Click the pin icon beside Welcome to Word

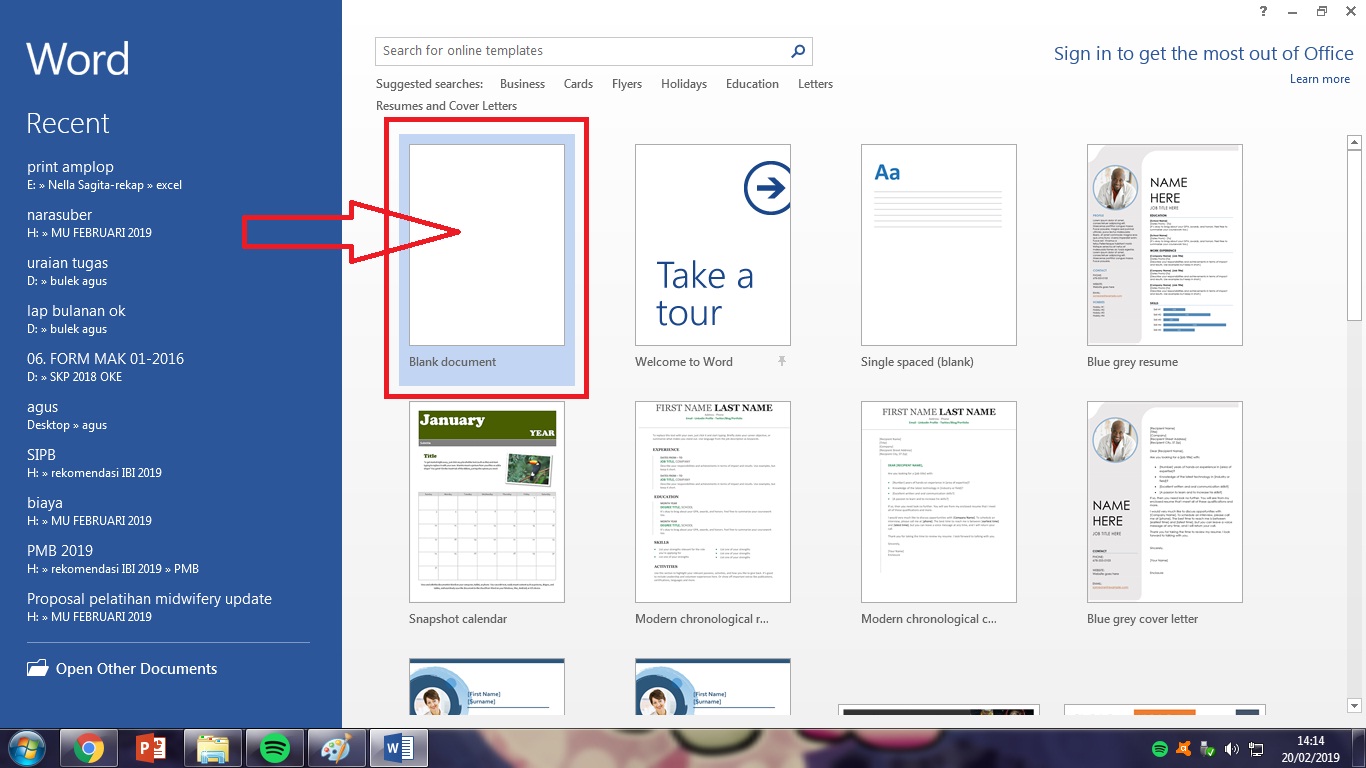click(782, 361)
